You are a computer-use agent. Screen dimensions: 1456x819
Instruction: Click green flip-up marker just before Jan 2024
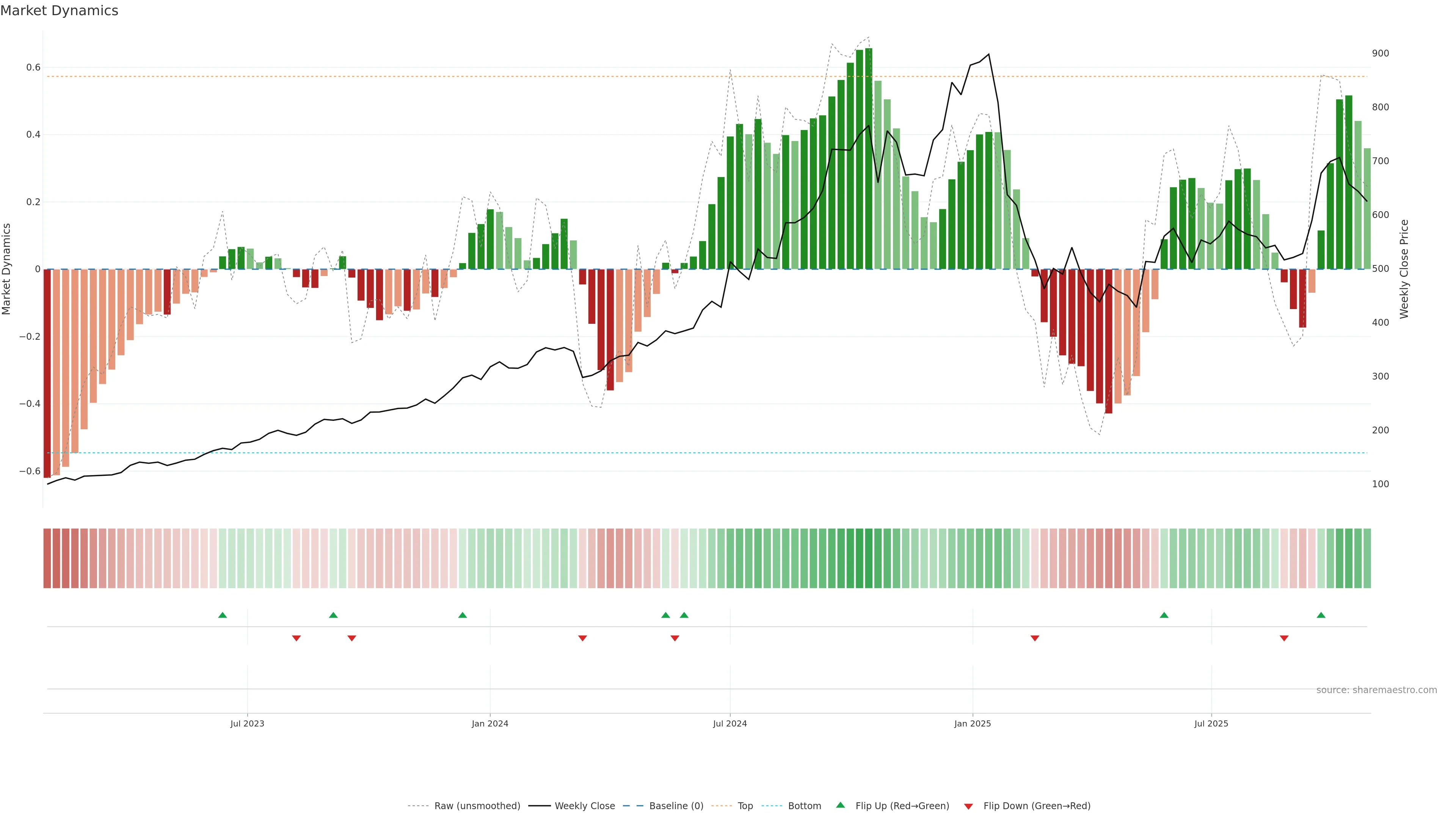coord(462,615)
